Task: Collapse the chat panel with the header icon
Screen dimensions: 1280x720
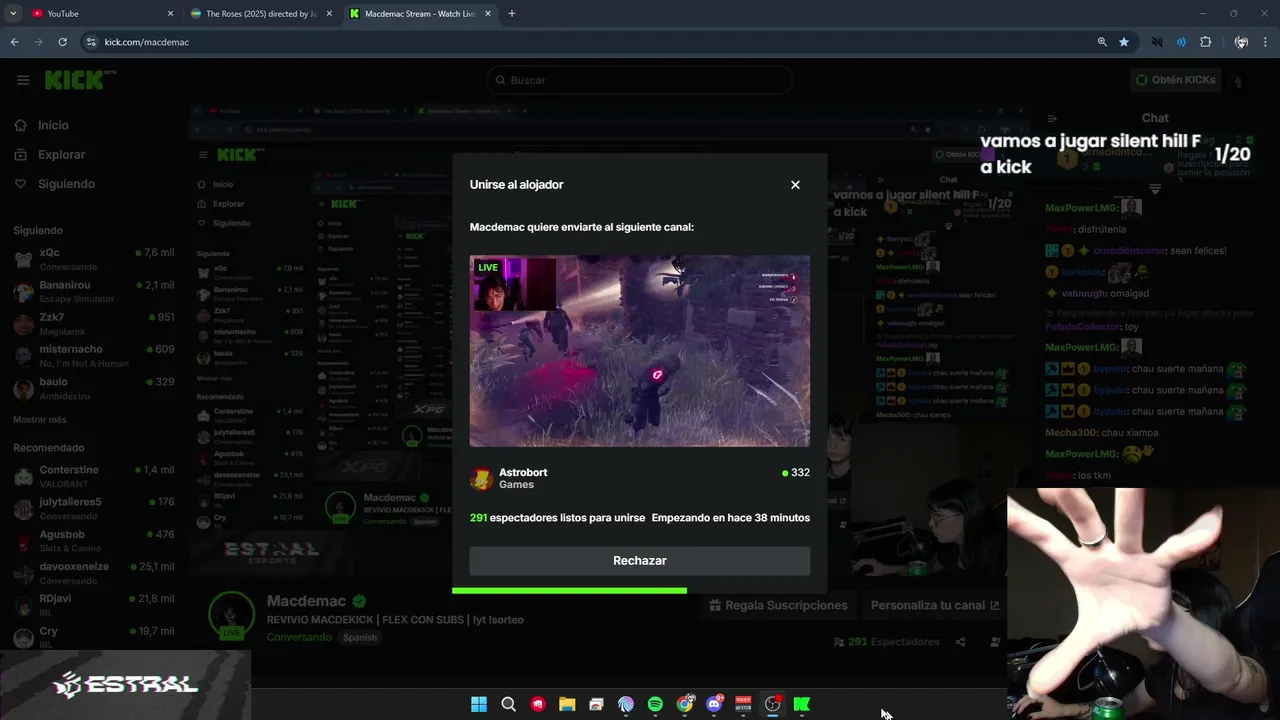Action: (x=1051, y=118)
